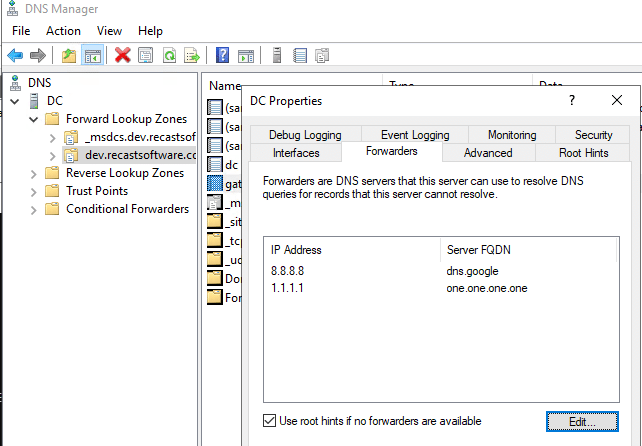
Task: Expand the Reverse Lookup Zones node
Action: tap(33, 173)
